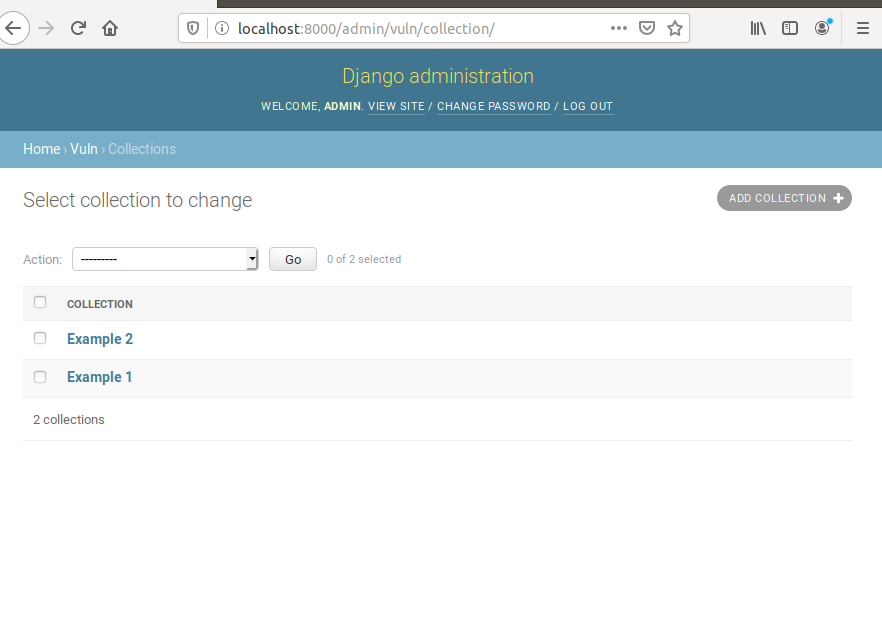The image size is (882, 630).
Task: Click the 'Select collection to change' heading
Action: 138,200
